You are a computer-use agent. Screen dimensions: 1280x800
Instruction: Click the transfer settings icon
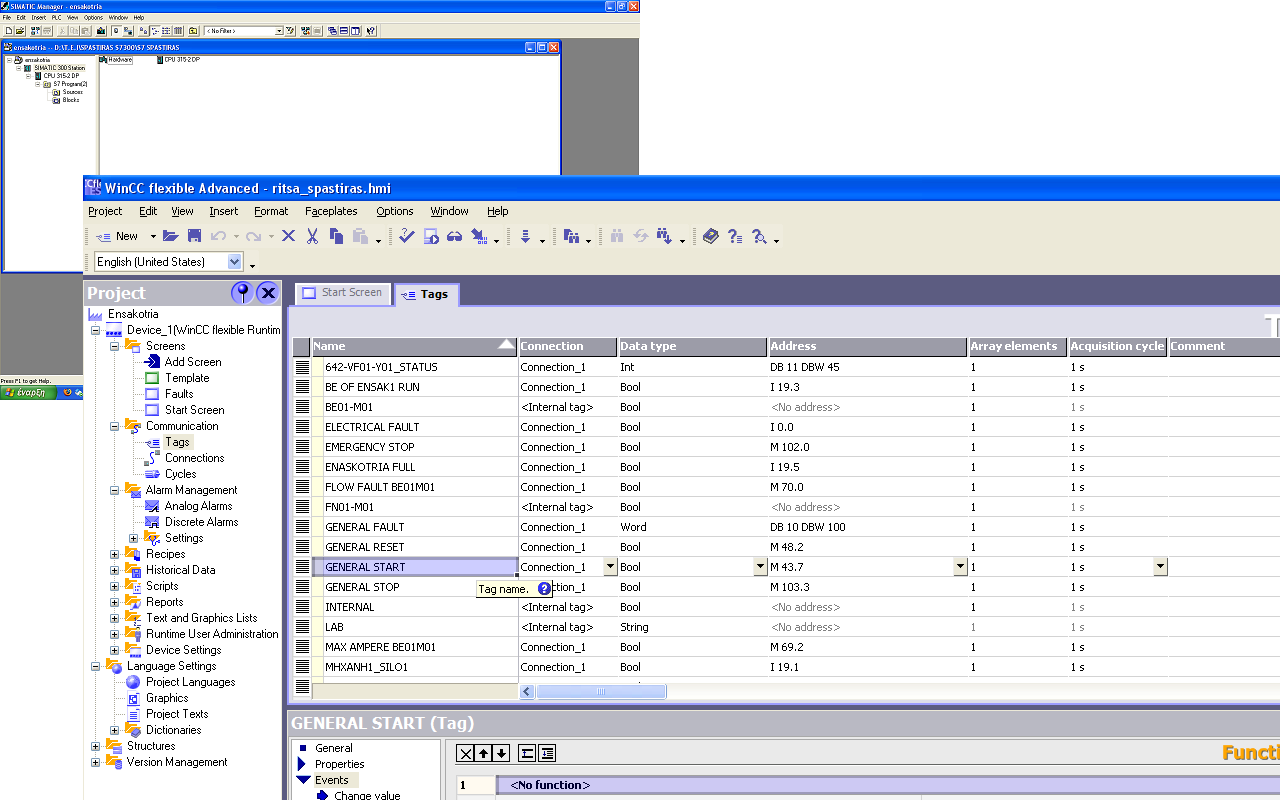click(479, 236)
